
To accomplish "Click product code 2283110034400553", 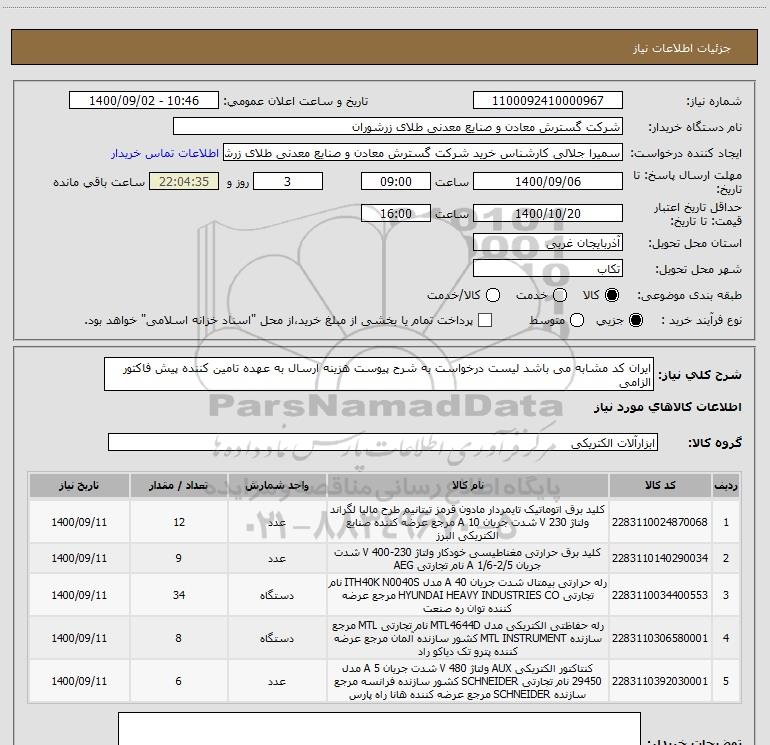I will (x=660, y=595).
